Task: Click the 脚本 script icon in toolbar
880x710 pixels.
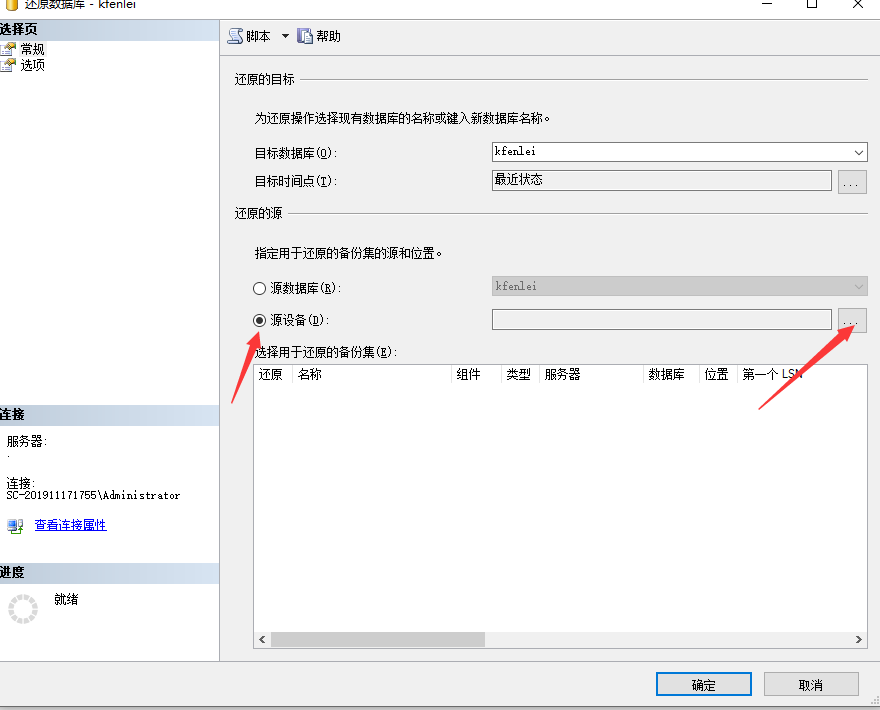Action: 235,36
